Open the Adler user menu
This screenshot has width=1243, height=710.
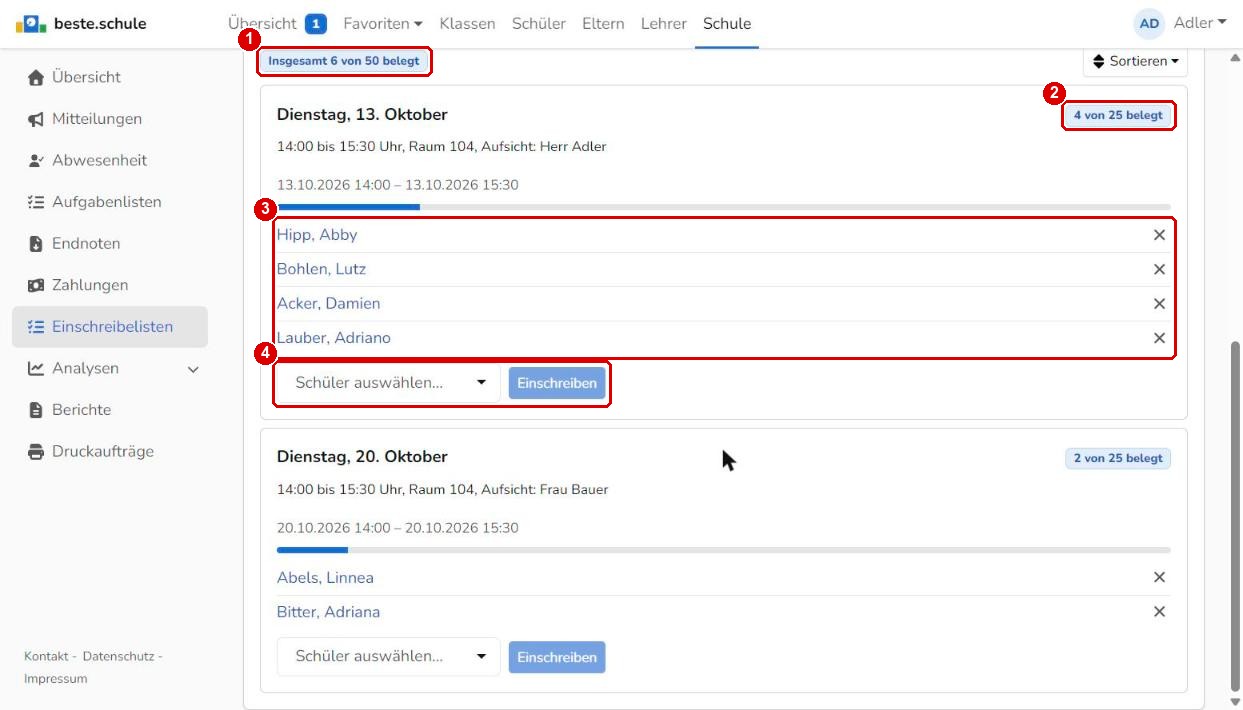click(x=1200, y=23)
